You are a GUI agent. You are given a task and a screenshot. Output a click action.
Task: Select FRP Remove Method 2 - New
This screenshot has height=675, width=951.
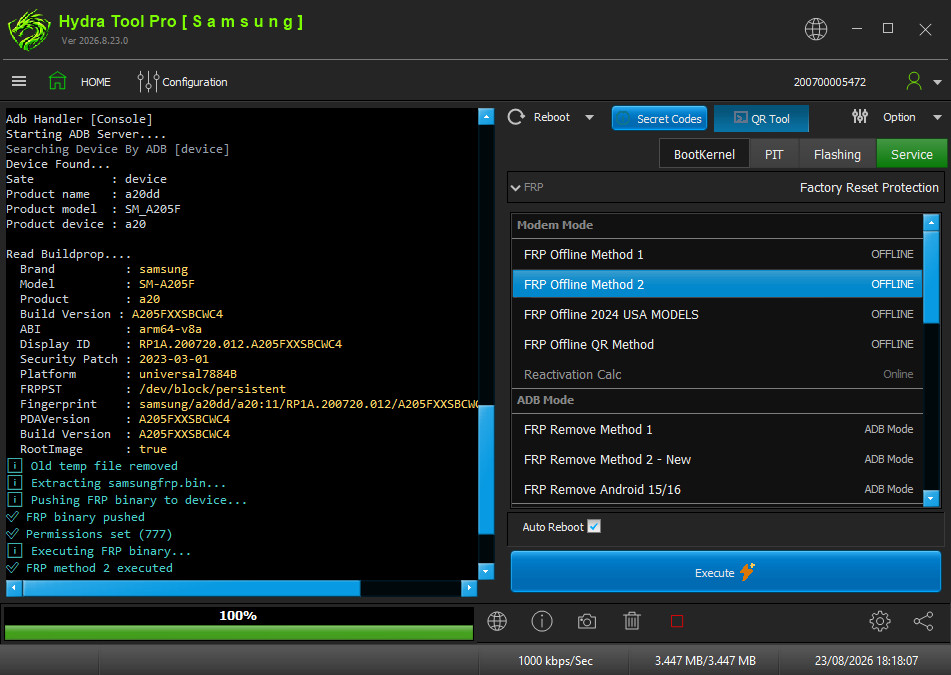(717, 459)
